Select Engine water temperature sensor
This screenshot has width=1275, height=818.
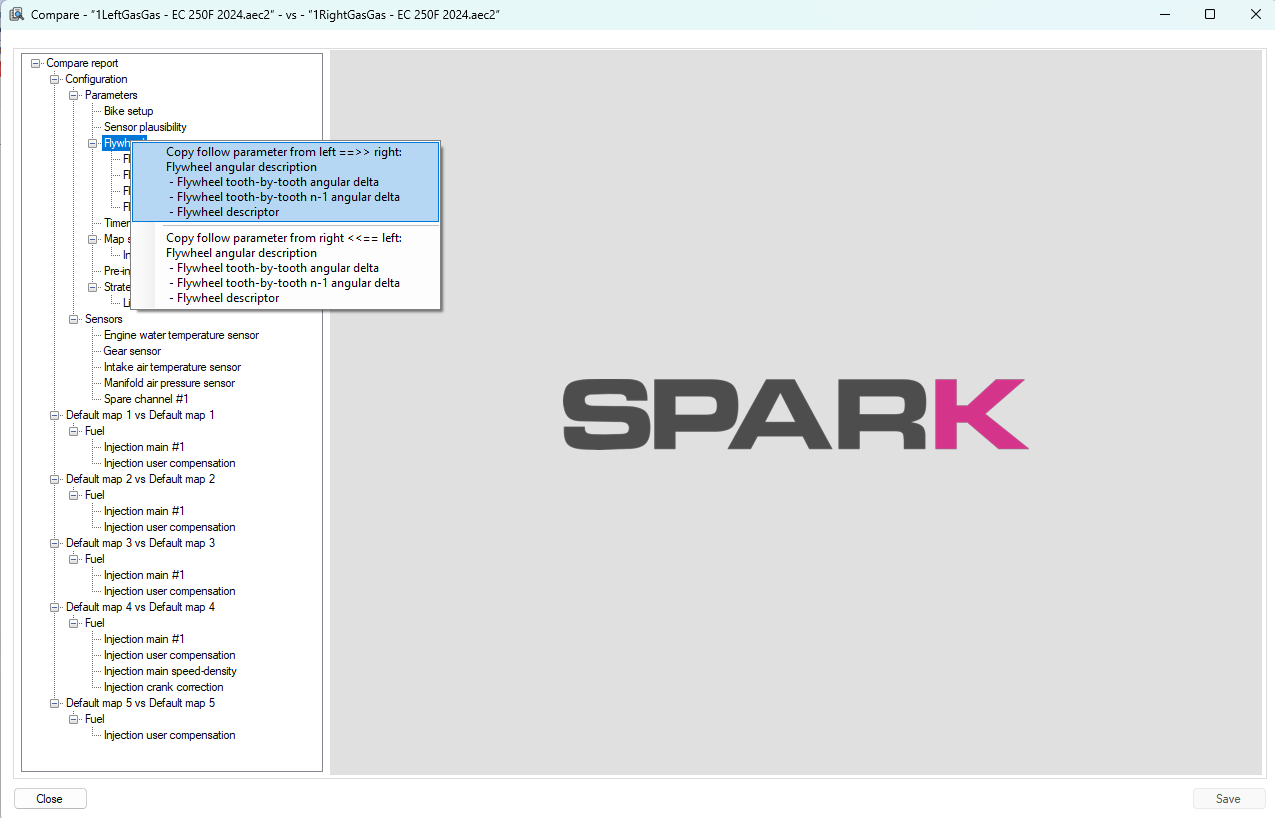tap(181, 335)
